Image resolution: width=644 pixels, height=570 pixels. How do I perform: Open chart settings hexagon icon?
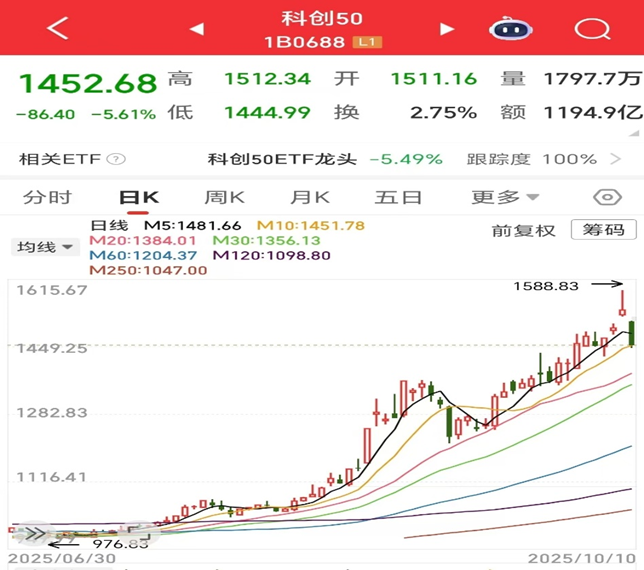(607, 198)
